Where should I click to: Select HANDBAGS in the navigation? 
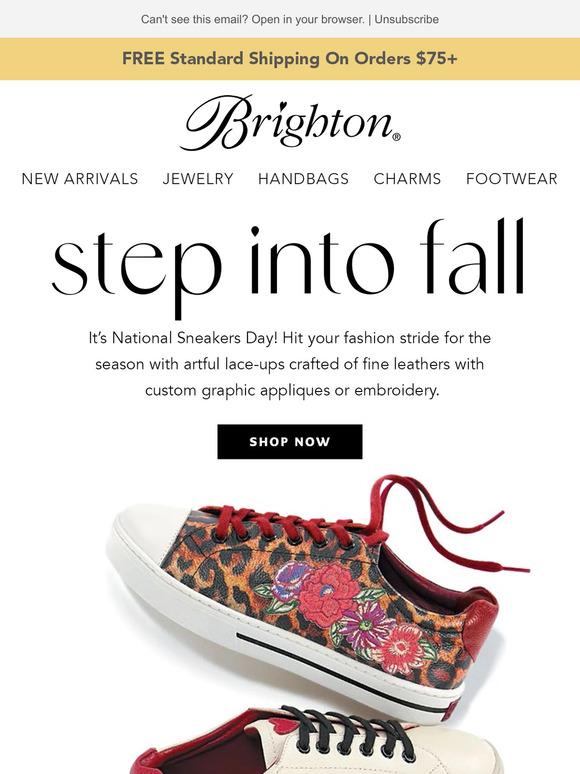click(x=304, y=179)
